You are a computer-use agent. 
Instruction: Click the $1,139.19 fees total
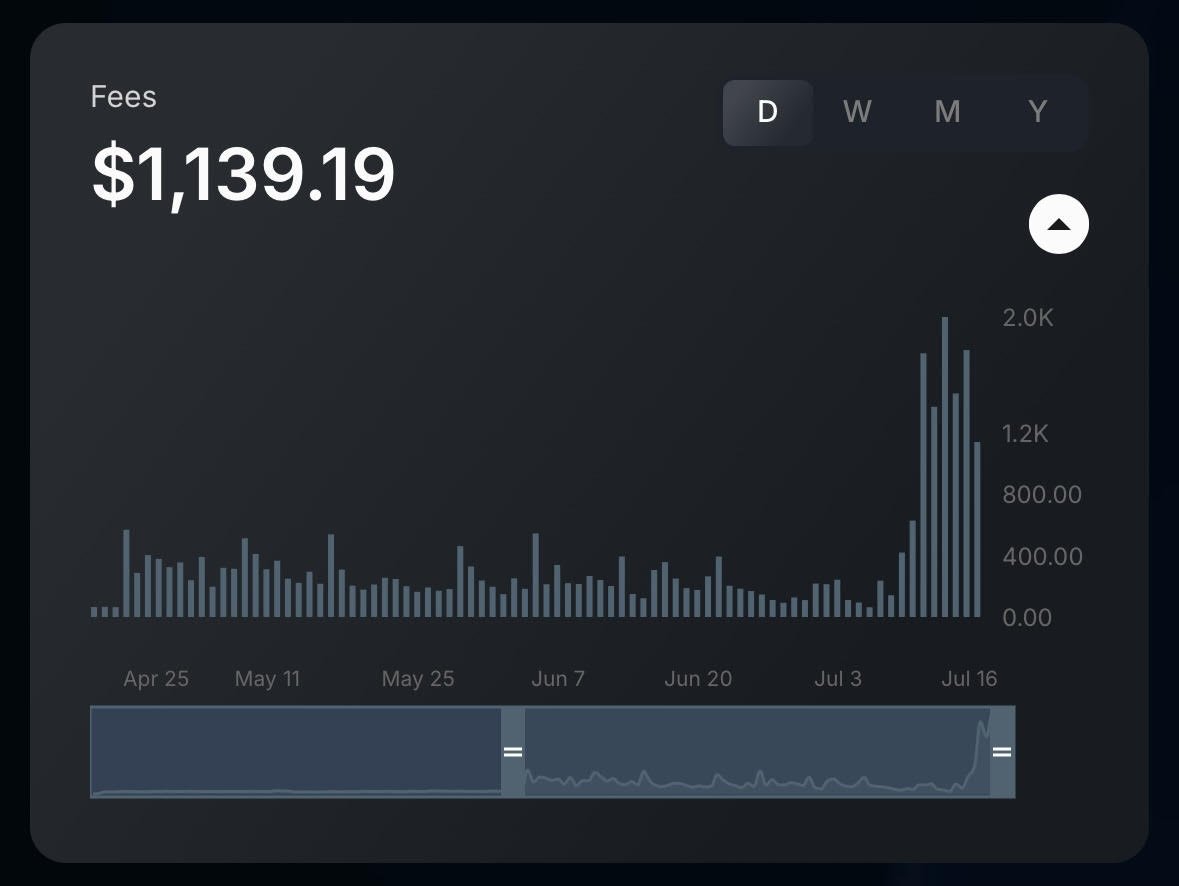(x=243, y=174)
